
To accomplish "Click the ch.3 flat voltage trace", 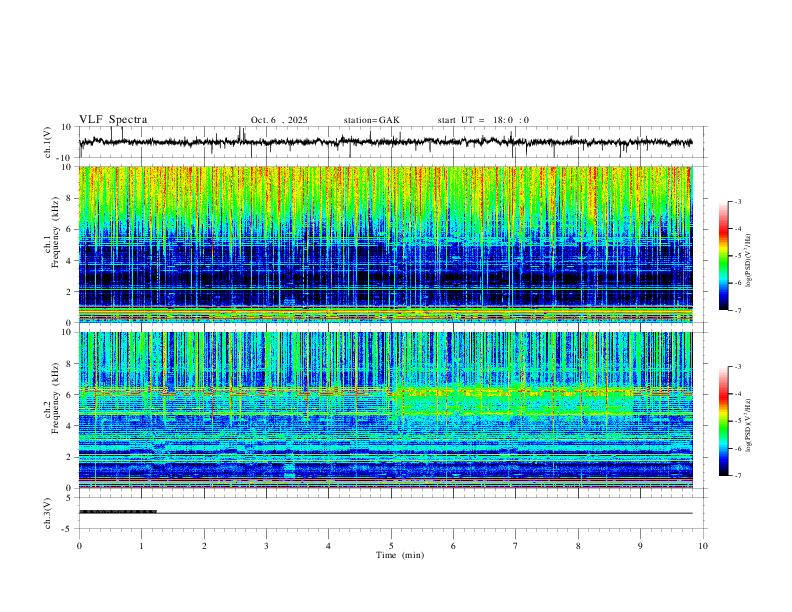I will (x=385, y=513).
